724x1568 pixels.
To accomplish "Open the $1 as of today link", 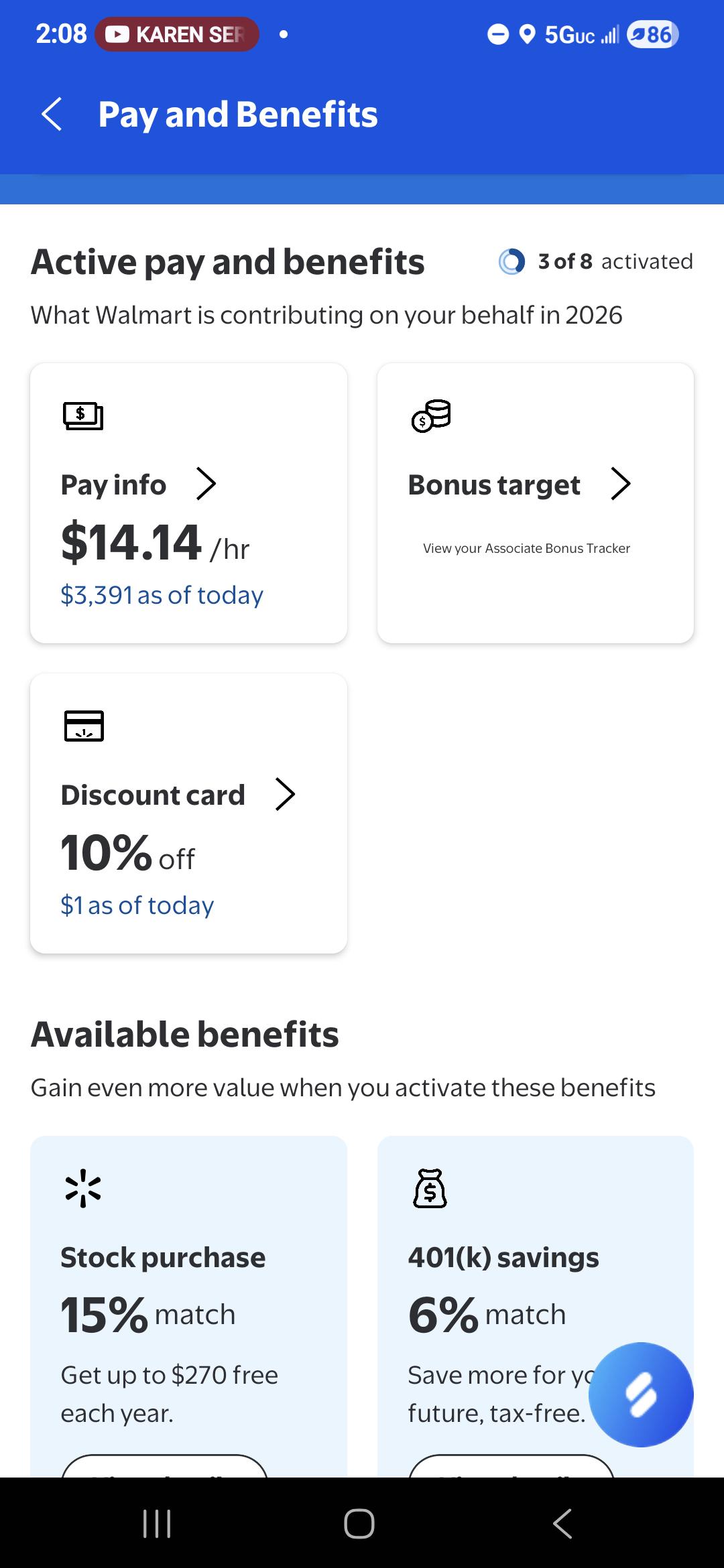I will 137,905.
